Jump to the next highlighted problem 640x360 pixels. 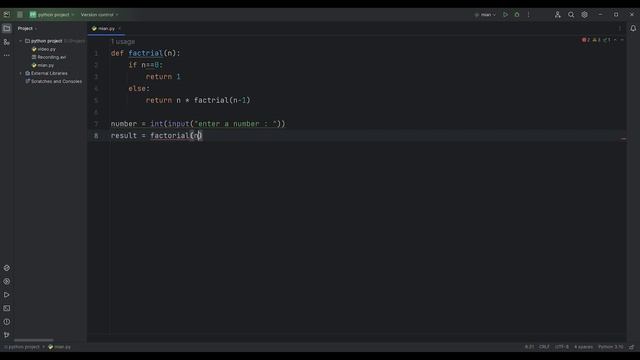point(622,40)
